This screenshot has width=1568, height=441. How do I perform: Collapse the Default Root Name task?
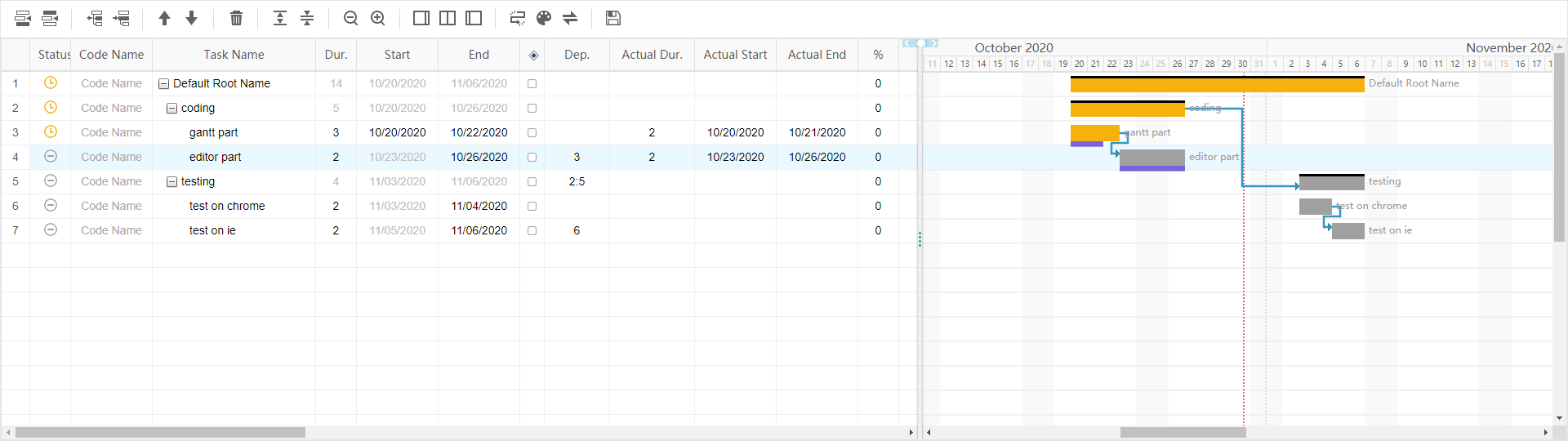click(163, 83)
